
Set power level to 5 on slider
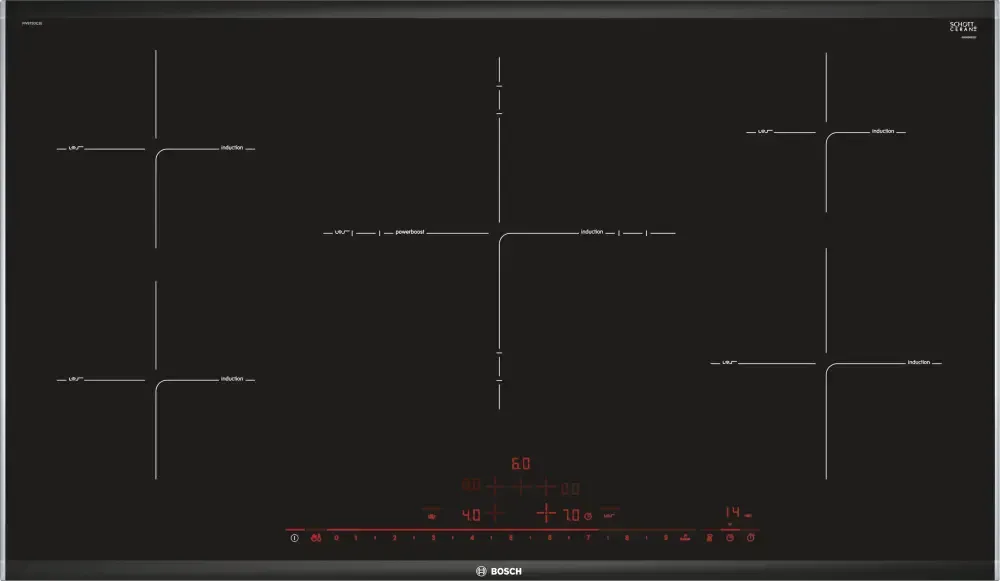point(511,538)
